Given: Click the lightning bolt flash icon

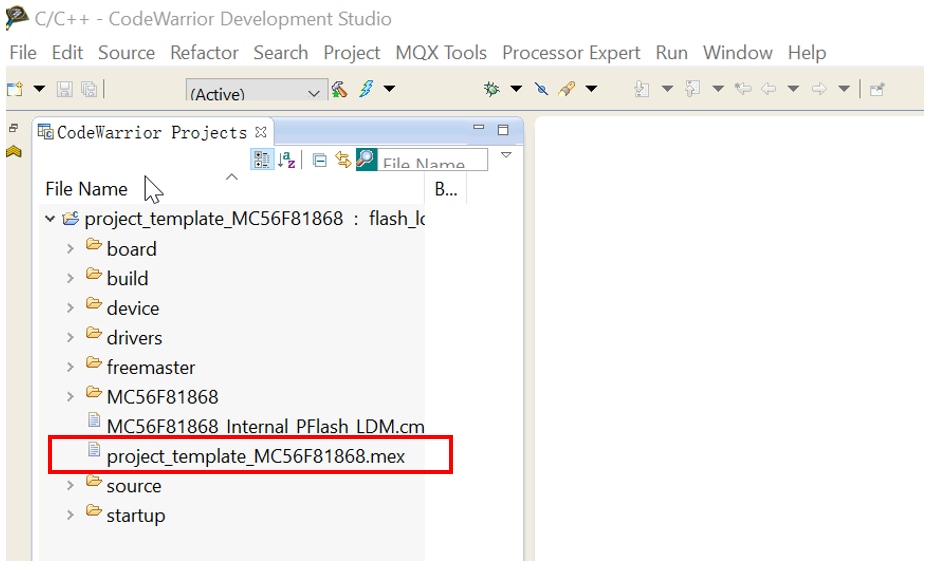Looking at the screenshot, I should 366,89.
